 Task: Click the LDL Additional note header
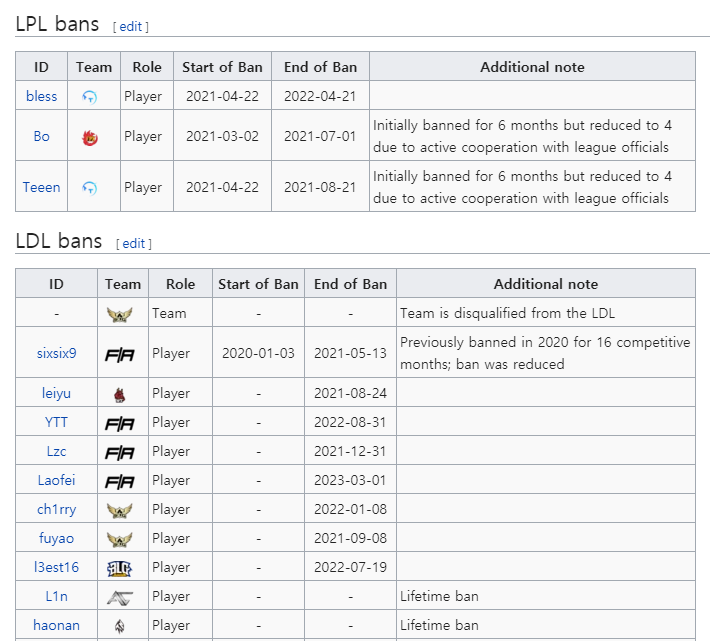pos(546,284)
